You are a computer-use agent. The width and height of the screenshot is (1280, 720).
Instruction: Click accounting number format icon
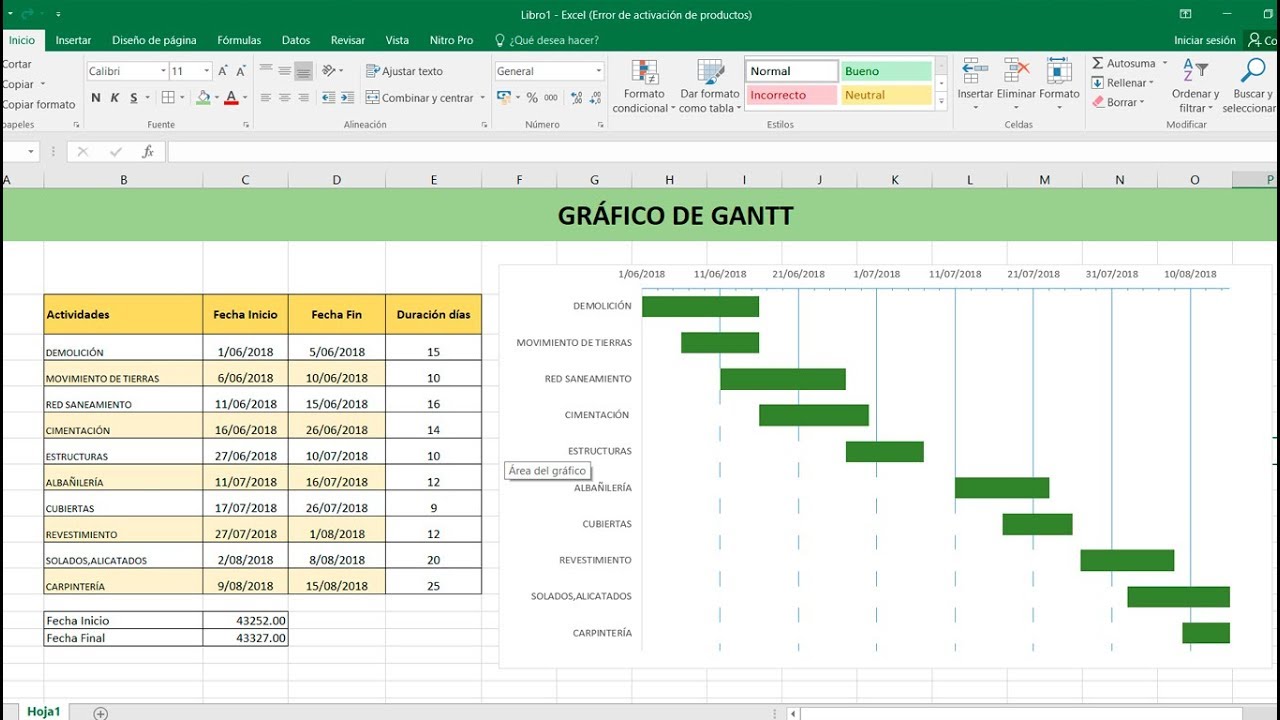(x=503, y=98)
